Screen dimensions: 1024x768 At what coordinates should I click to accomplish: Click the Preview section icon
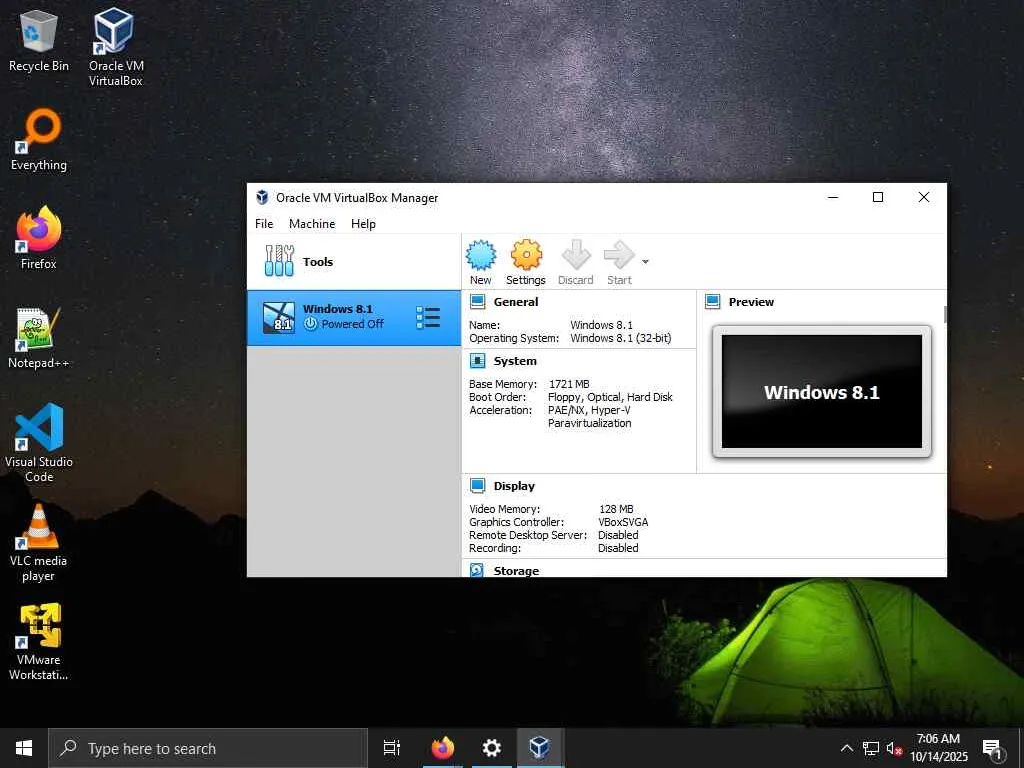(712, 302)
